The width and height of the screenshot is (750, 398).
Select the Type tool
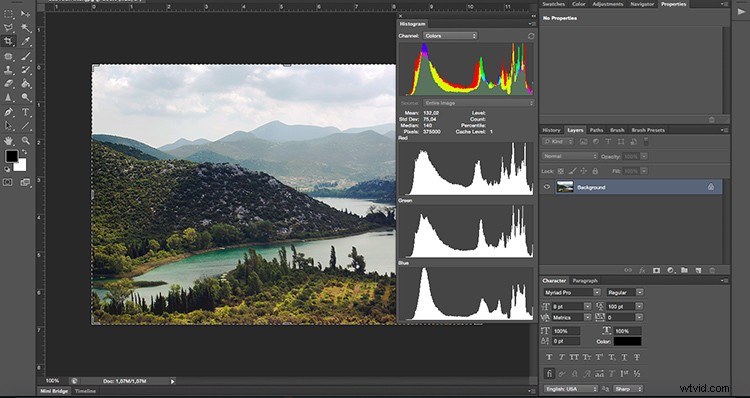25,112
